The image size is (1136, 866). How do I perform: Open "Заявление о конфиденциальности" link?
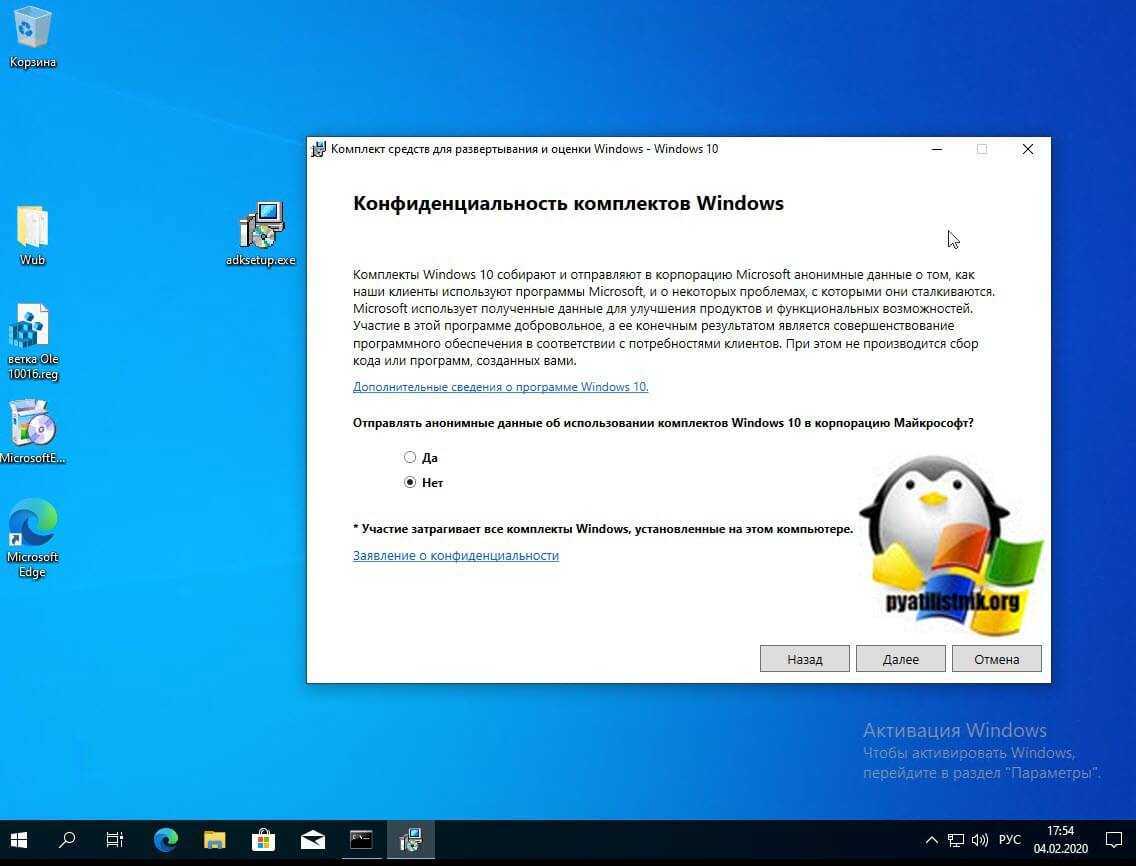455,556
